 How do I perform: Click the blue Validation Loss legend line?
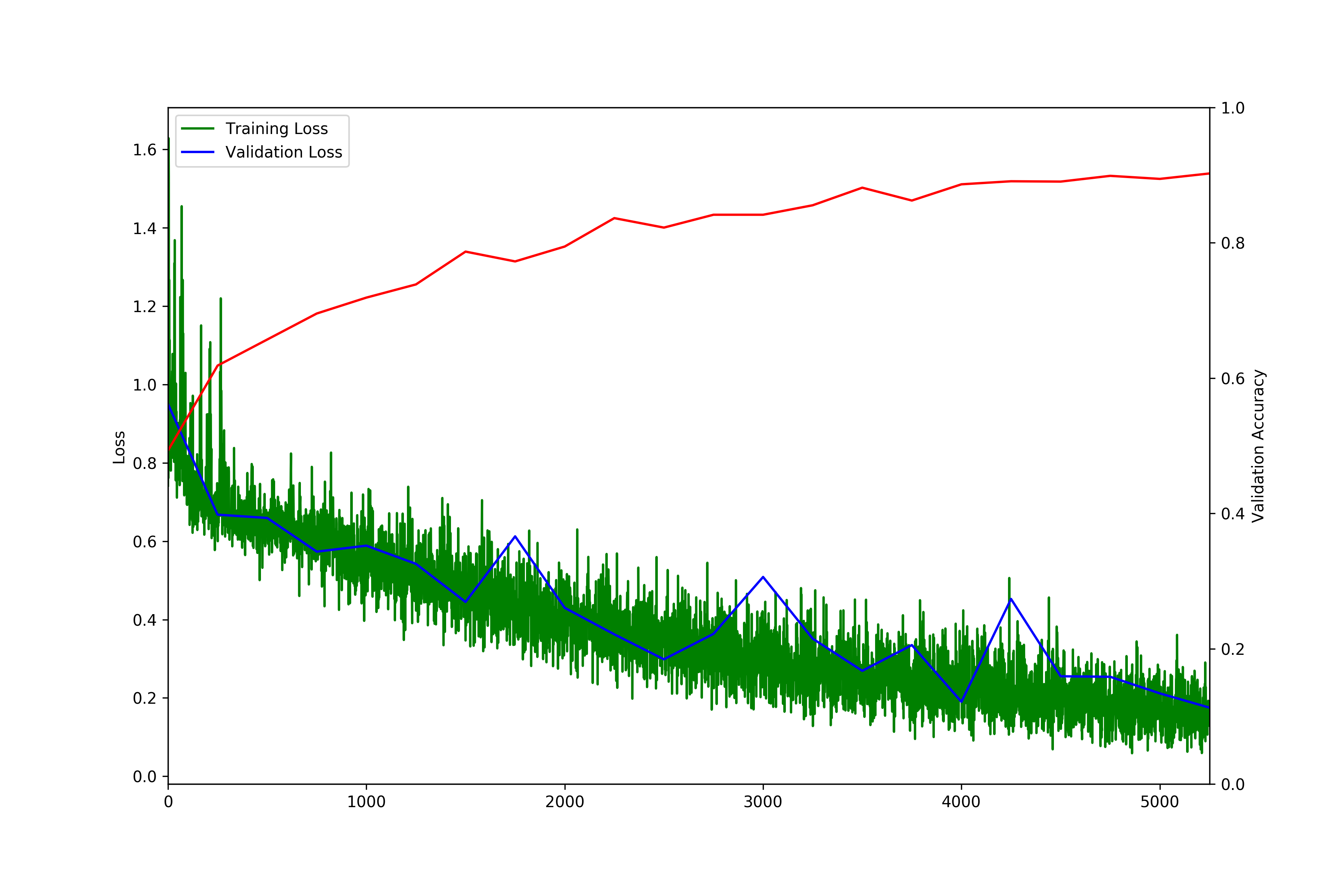tap(198, 152)
